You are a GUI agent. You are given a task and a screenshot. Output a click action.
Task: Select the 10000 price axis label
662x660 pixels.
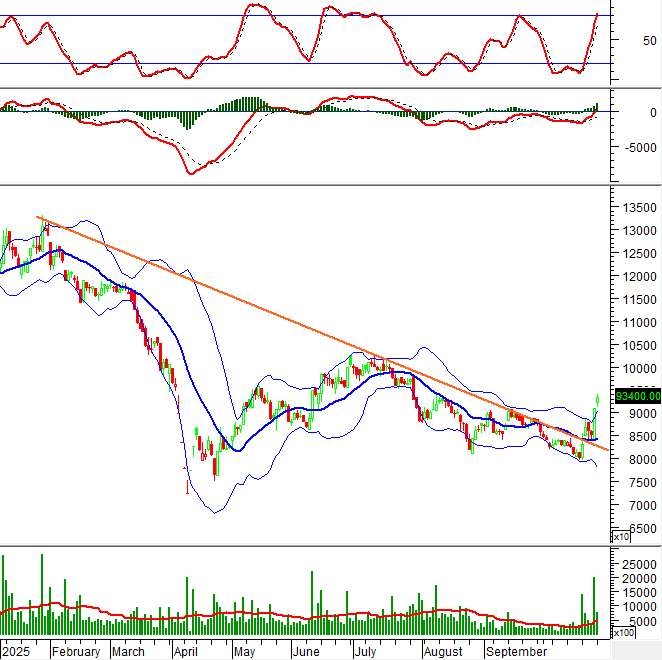(x=638, y=369)
